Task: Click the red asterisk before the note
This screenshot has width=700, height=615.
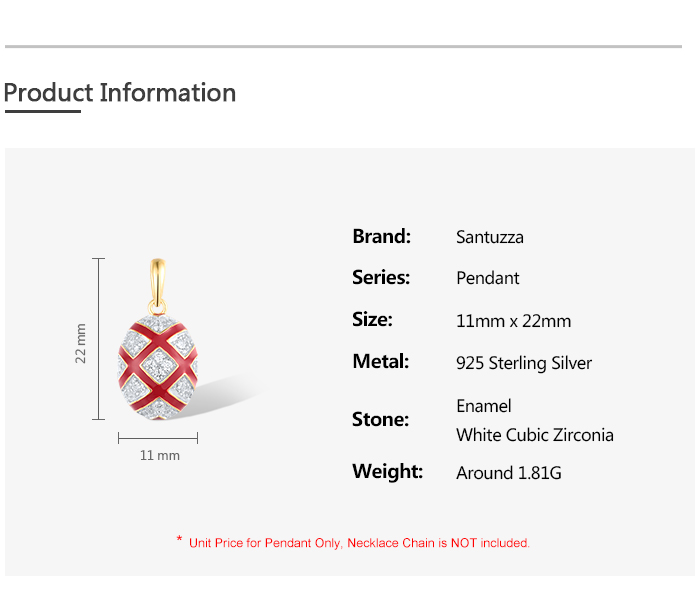Action: pyautogui.click(x=179, y=540)
